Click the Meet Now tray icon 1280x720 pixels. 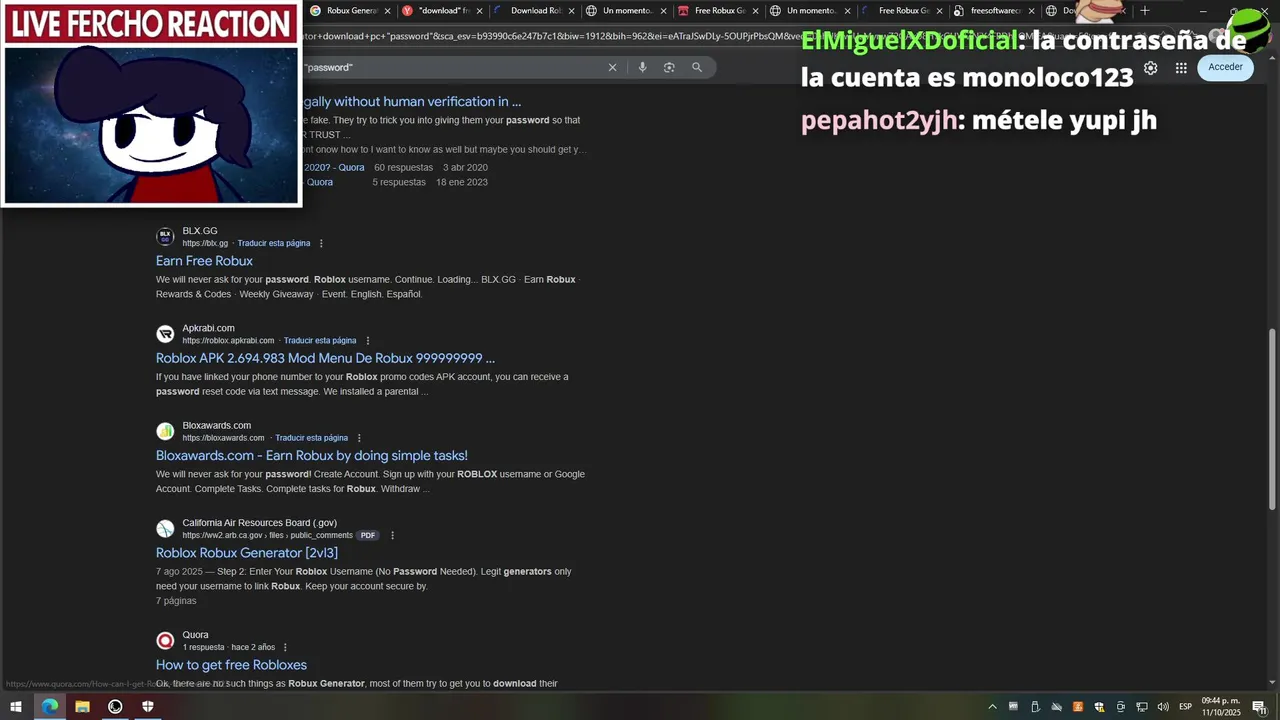(1120, 707)
